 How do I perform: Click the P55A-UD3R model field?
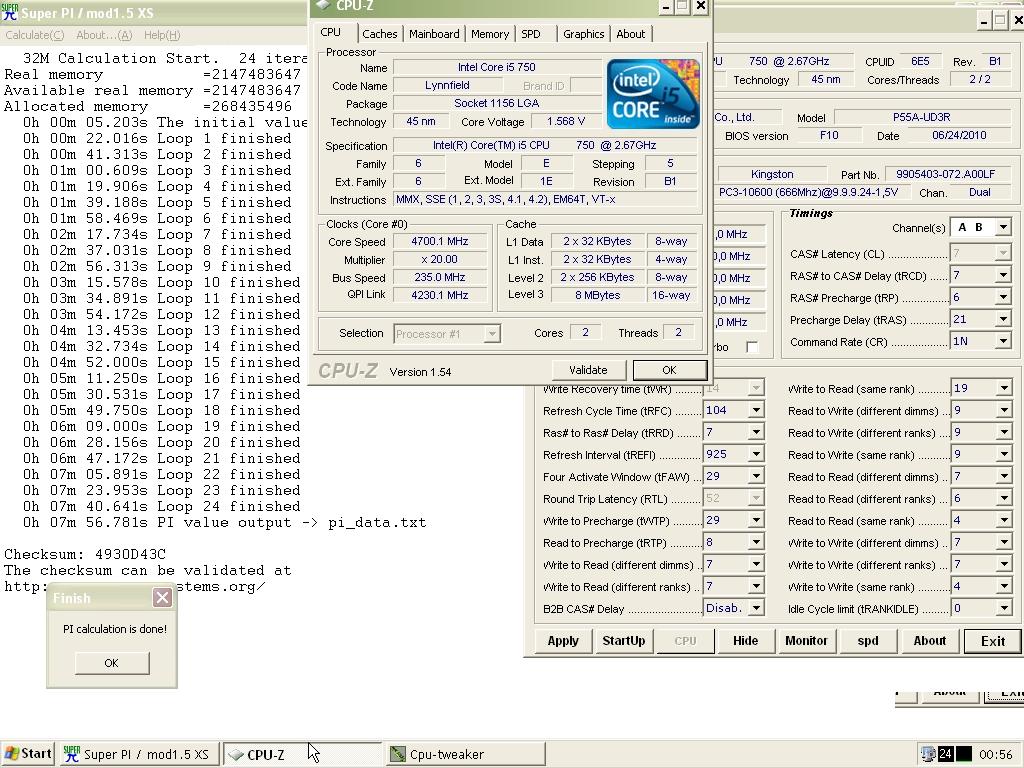point(921,118)
